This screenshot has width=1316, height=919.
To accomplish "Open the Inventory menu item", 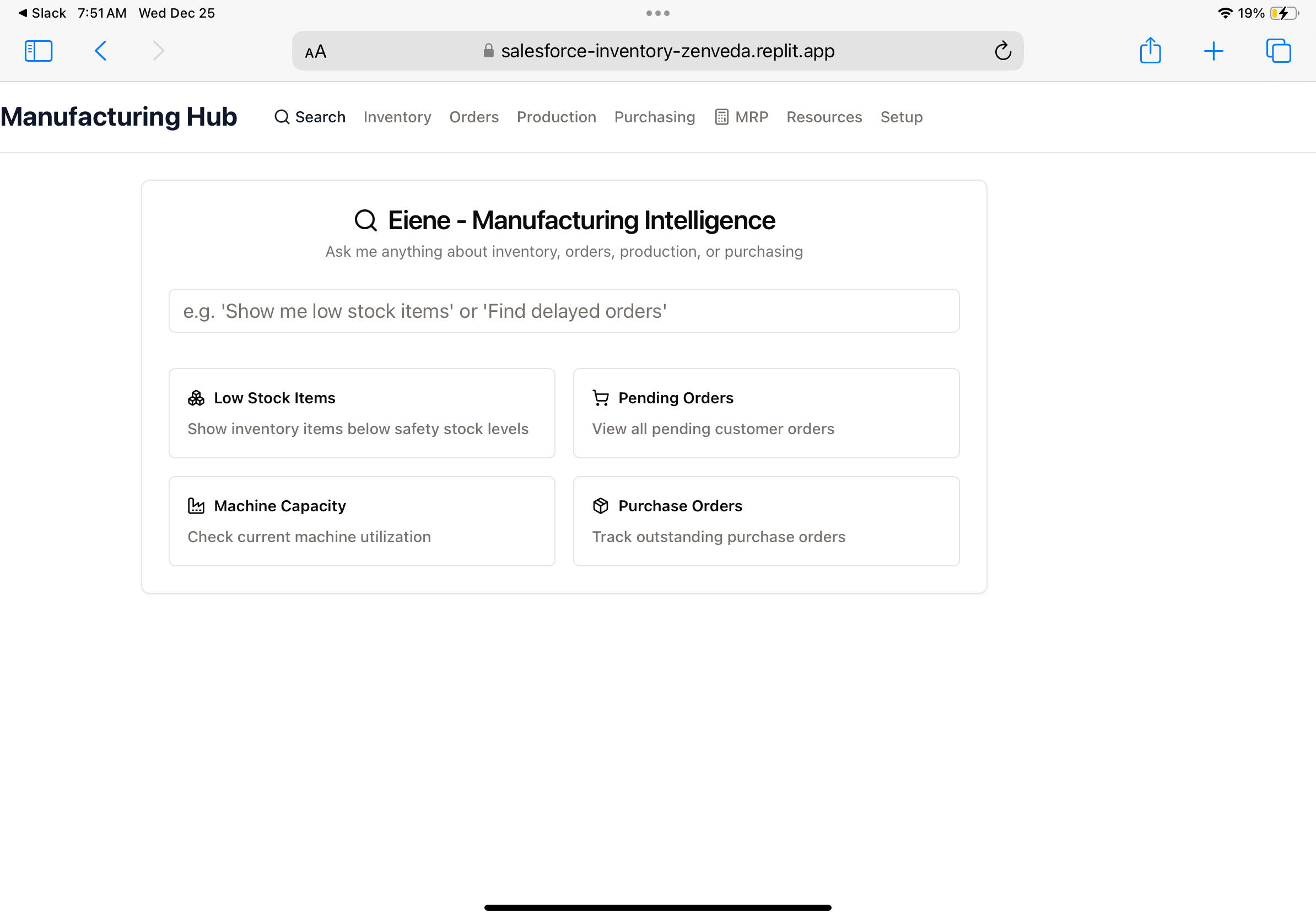I will tap(397, 117).
